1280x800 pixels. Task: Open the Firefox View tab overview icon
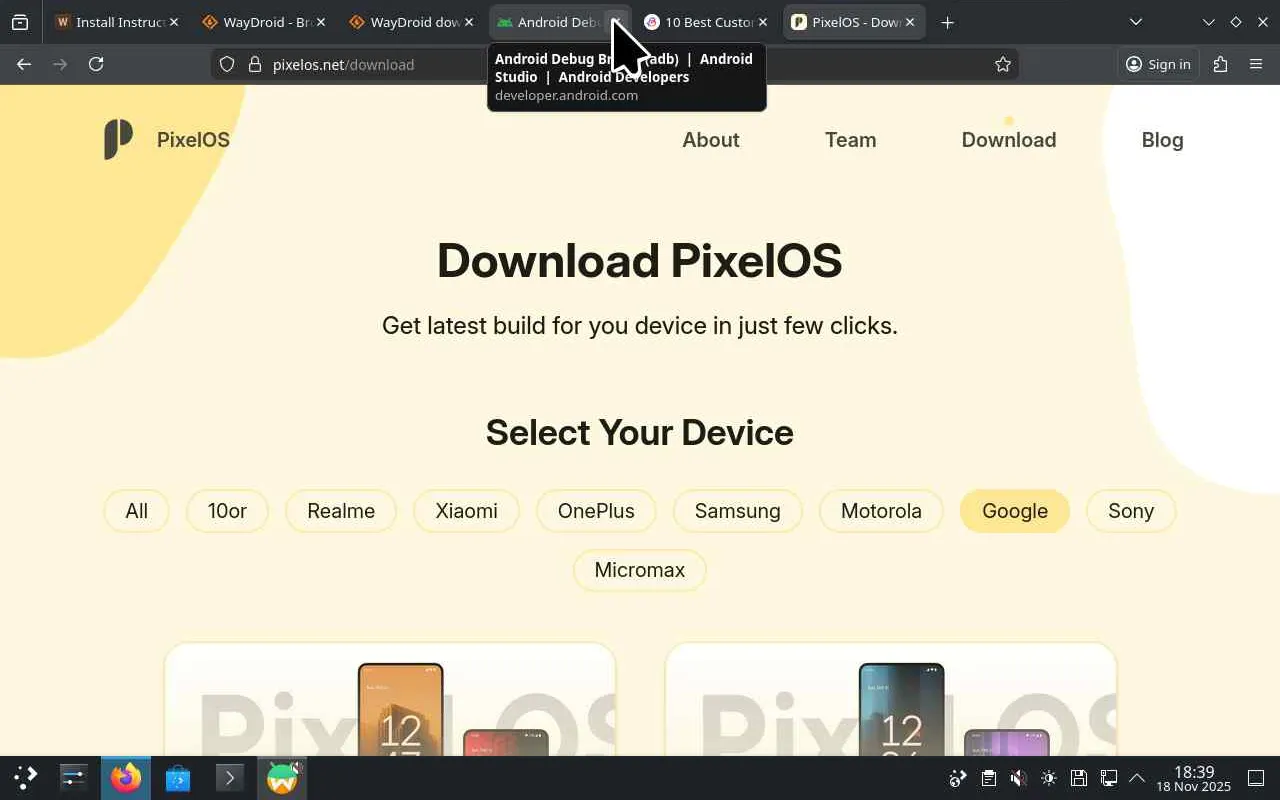tap(20, 22)
